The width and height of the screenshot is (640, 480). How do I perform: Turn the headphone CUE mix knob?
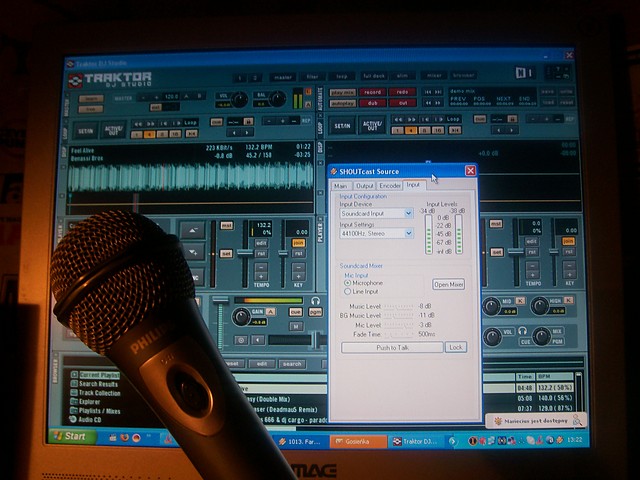coord(542,336)
